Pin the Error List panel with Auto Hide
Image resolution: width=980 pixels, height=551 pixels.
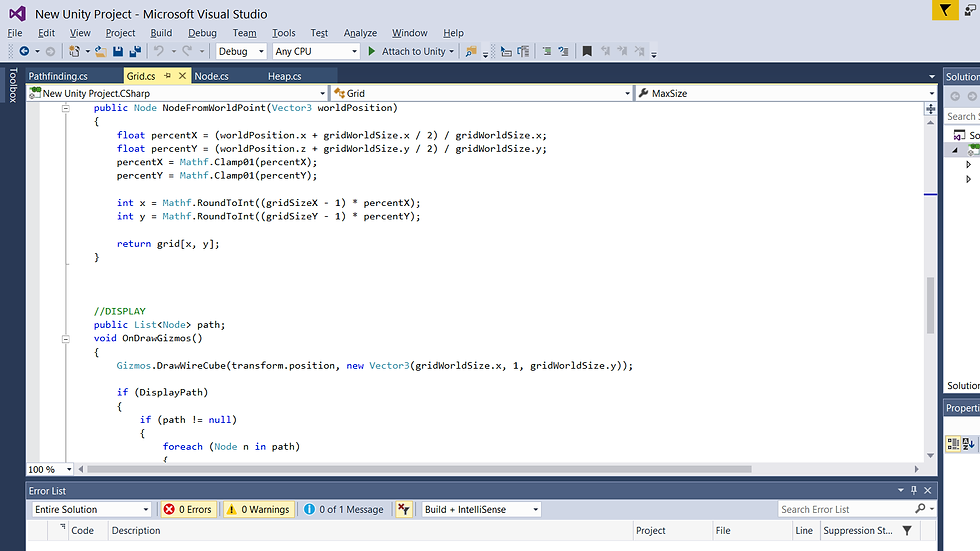point(914,490)
